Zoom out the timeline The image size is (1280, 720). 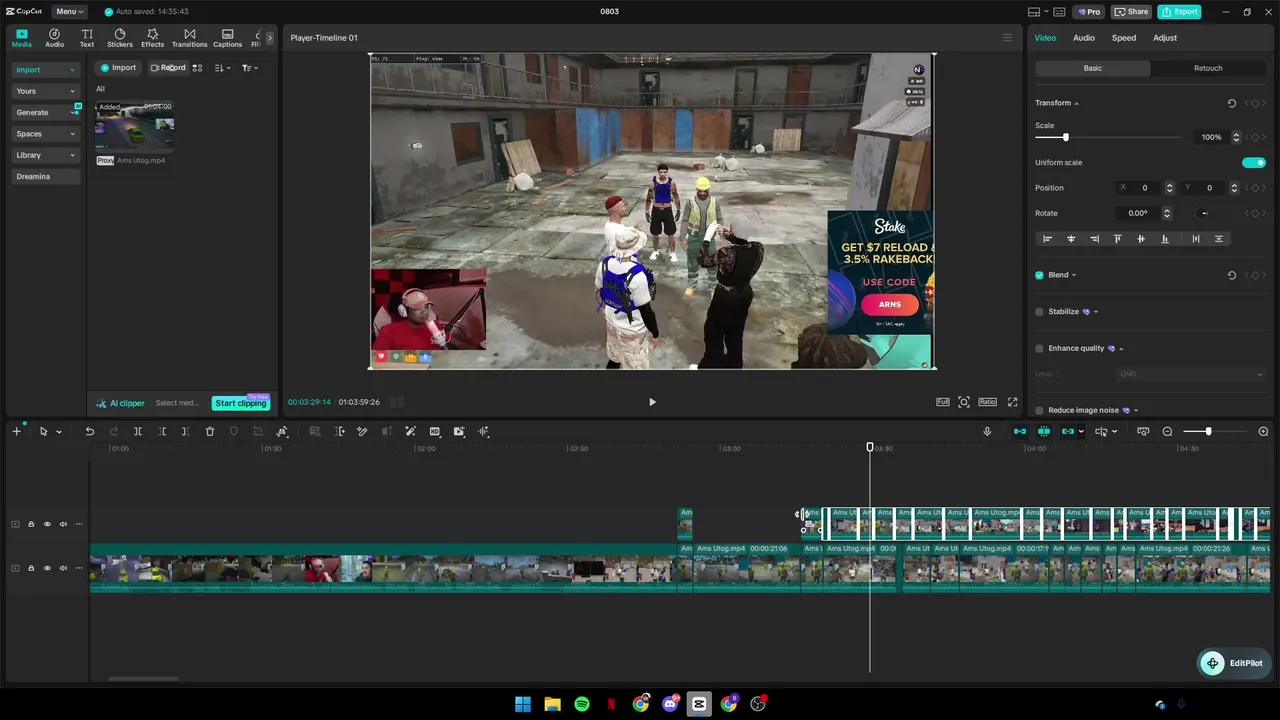click(1167, 431)
